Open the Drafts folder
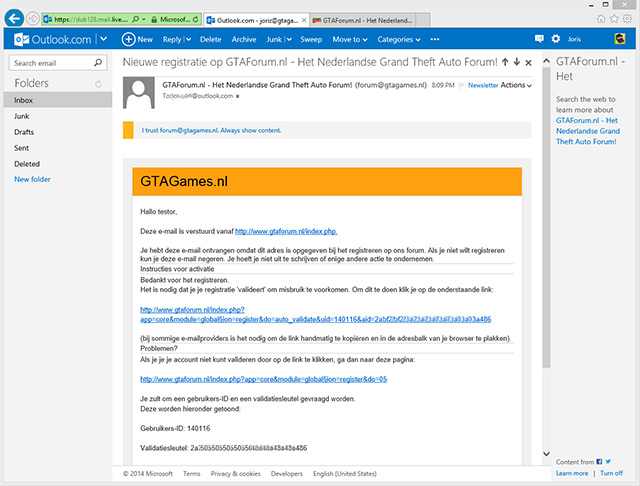The height and width of the screenshot is (486, 640). [24, 132]
